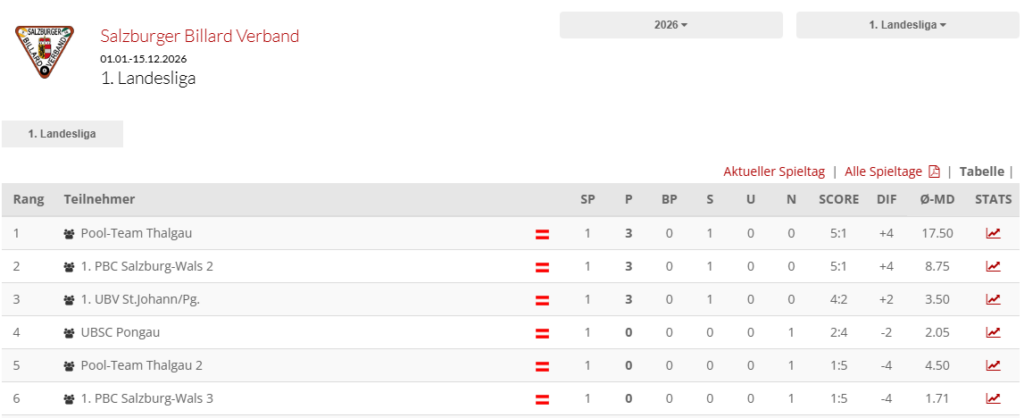1024x418 pixels.
Task: Show stats chart for 1. PBC Salzburg-Wals 3
Action: (992, 398)
